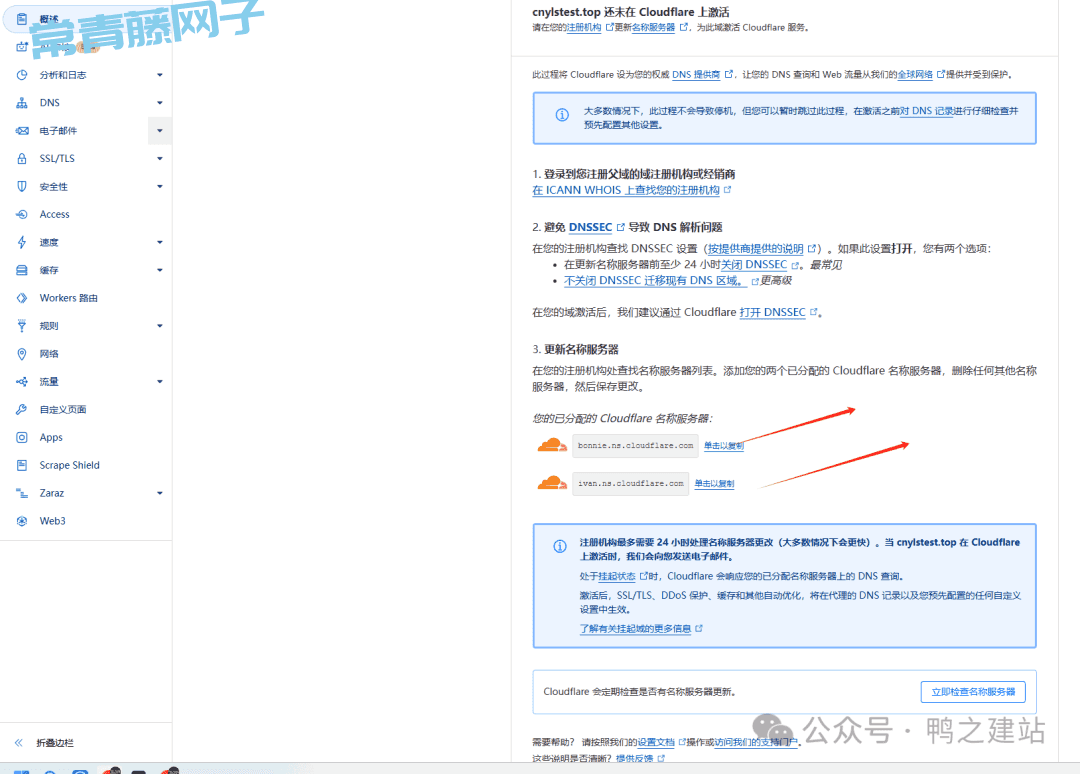Click the Zaraz icon in sidebar
Screen dimensions: 1080x774
tap(22, 493)
